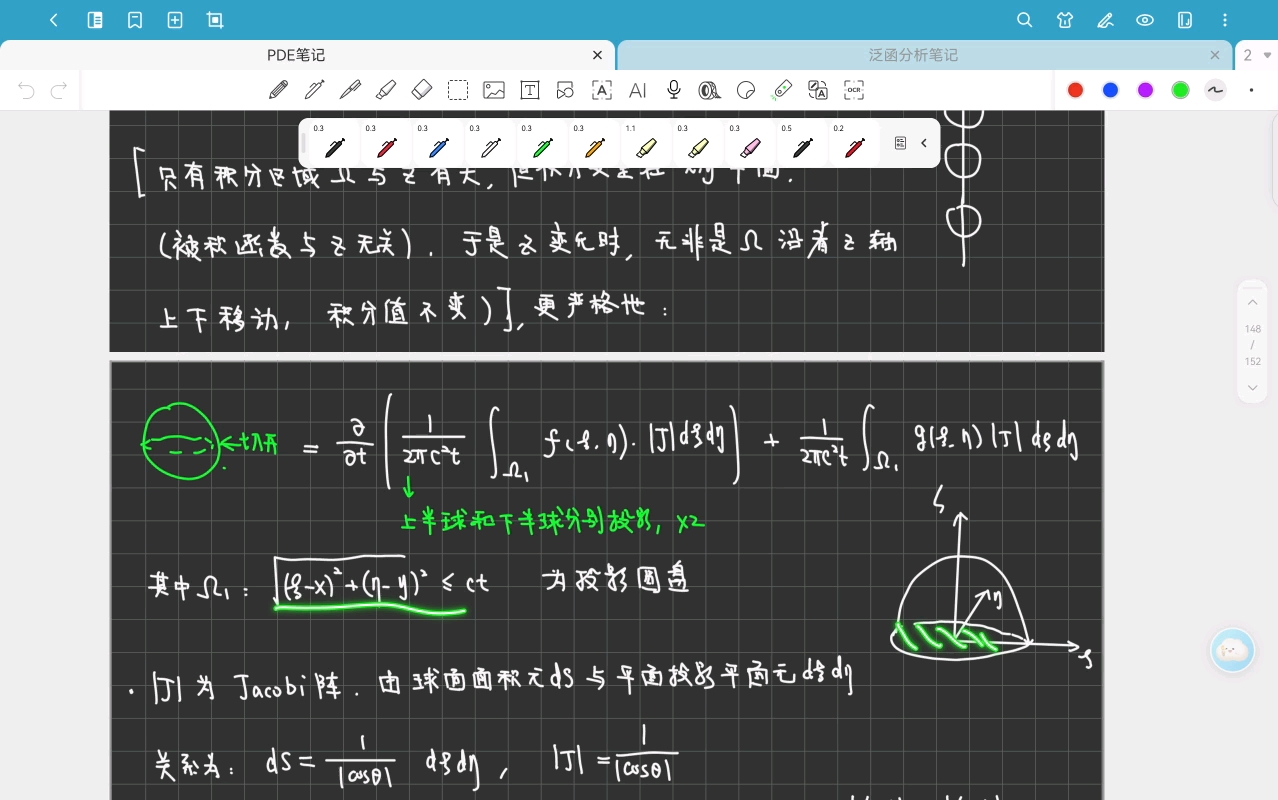
Task: Tap the bookmark icon in top bar
Action: (x=135, y=20)
